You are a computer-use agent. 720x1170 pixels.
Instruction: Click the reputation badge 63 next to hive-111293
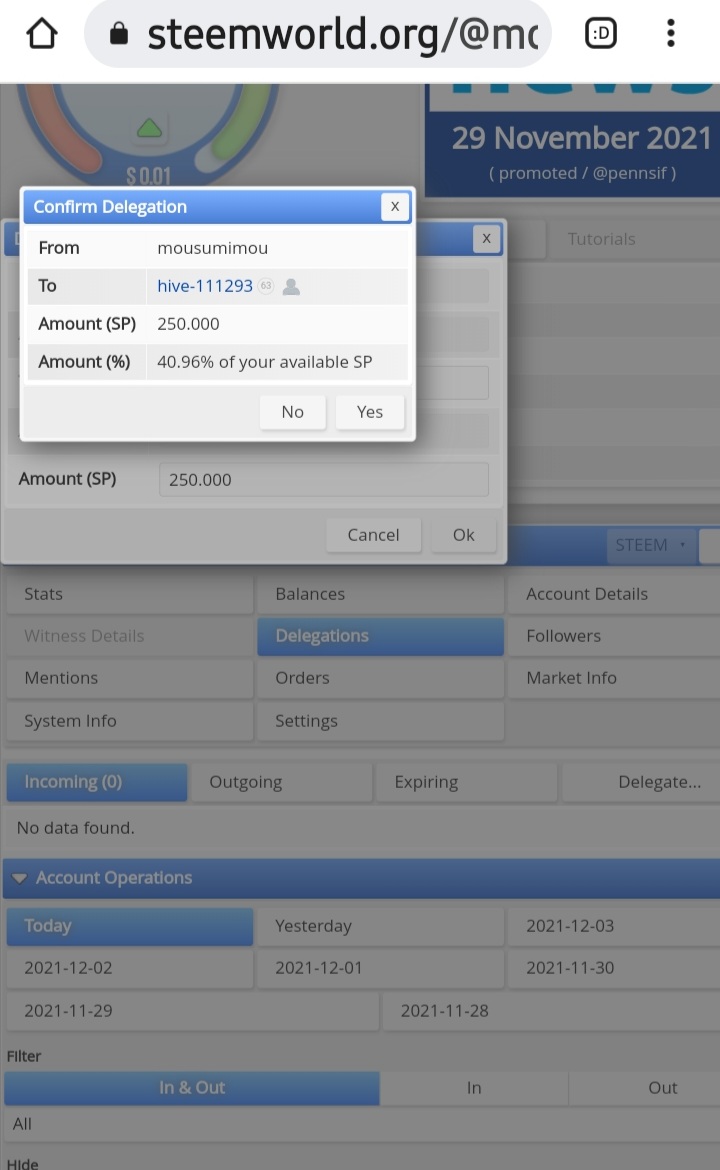point(266,286)
